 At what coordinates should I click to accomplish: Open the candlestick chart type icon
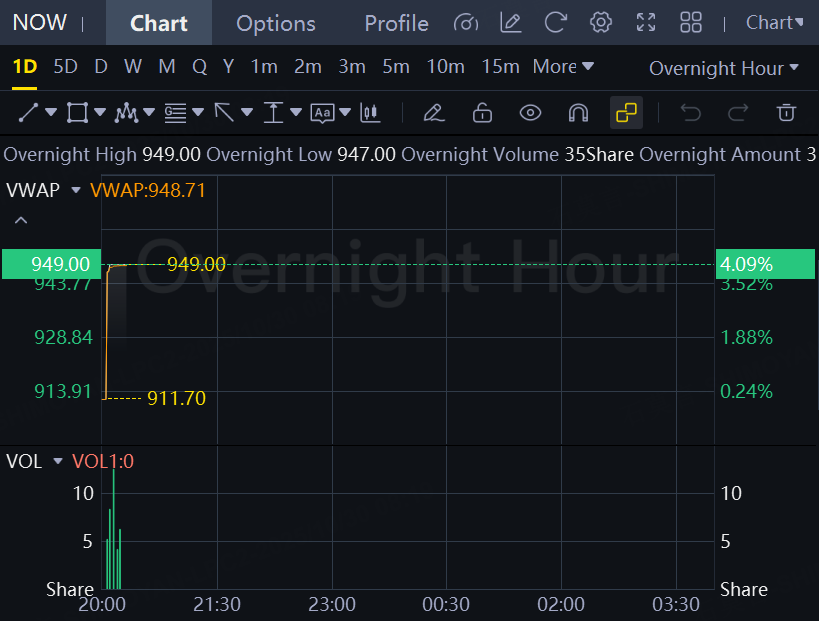tap(370, 113)
